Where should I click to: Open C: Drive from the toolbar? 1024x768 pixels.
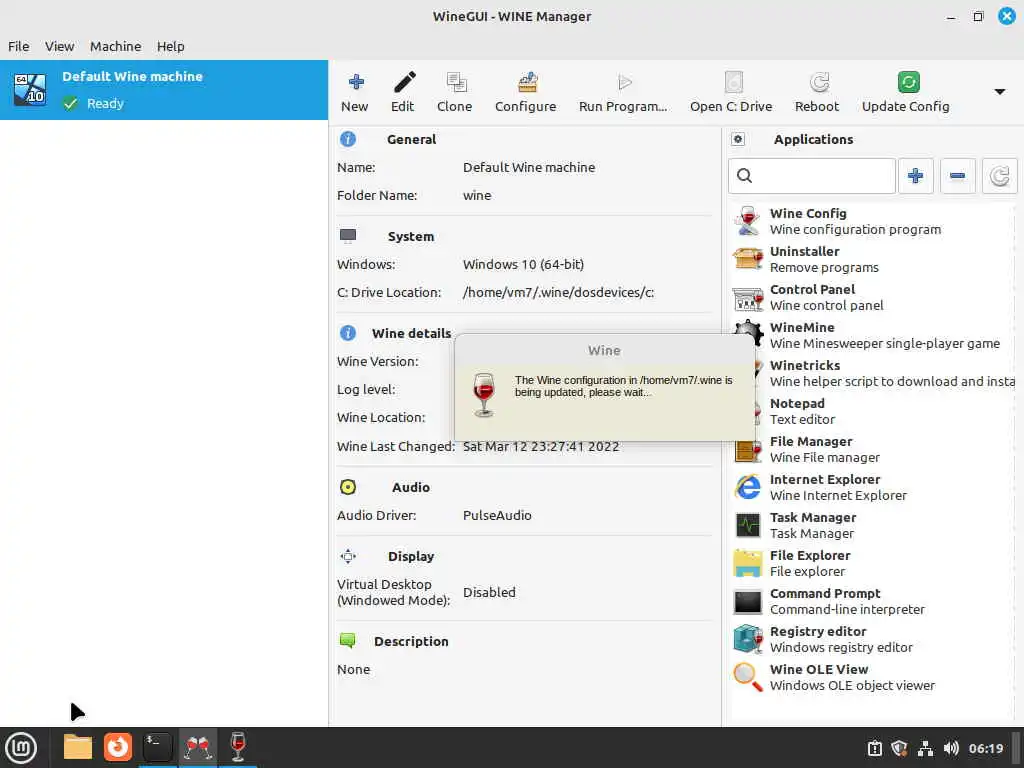[x=731, y=91]
